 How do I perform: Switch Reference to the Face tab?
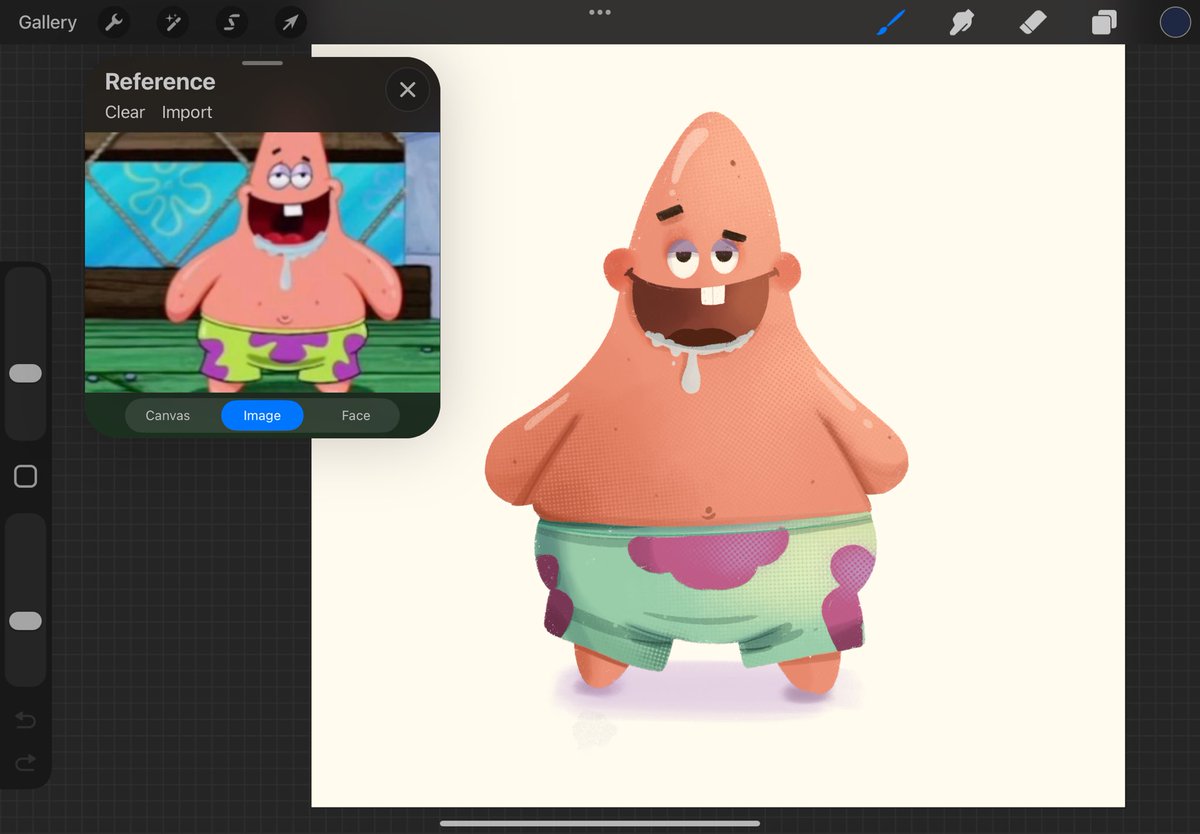(356, 415)
